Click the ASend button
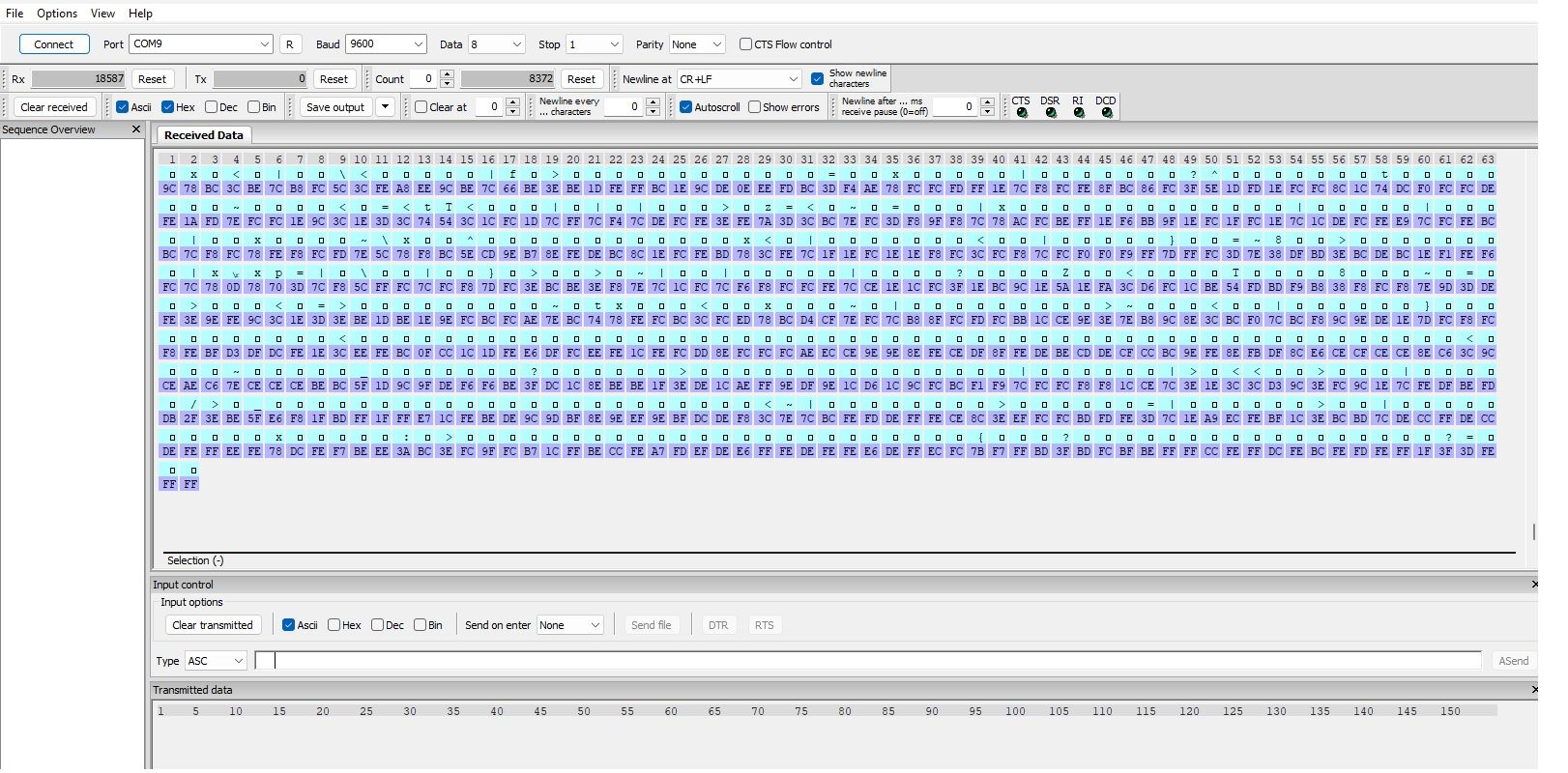 (x=1514, y=661)
